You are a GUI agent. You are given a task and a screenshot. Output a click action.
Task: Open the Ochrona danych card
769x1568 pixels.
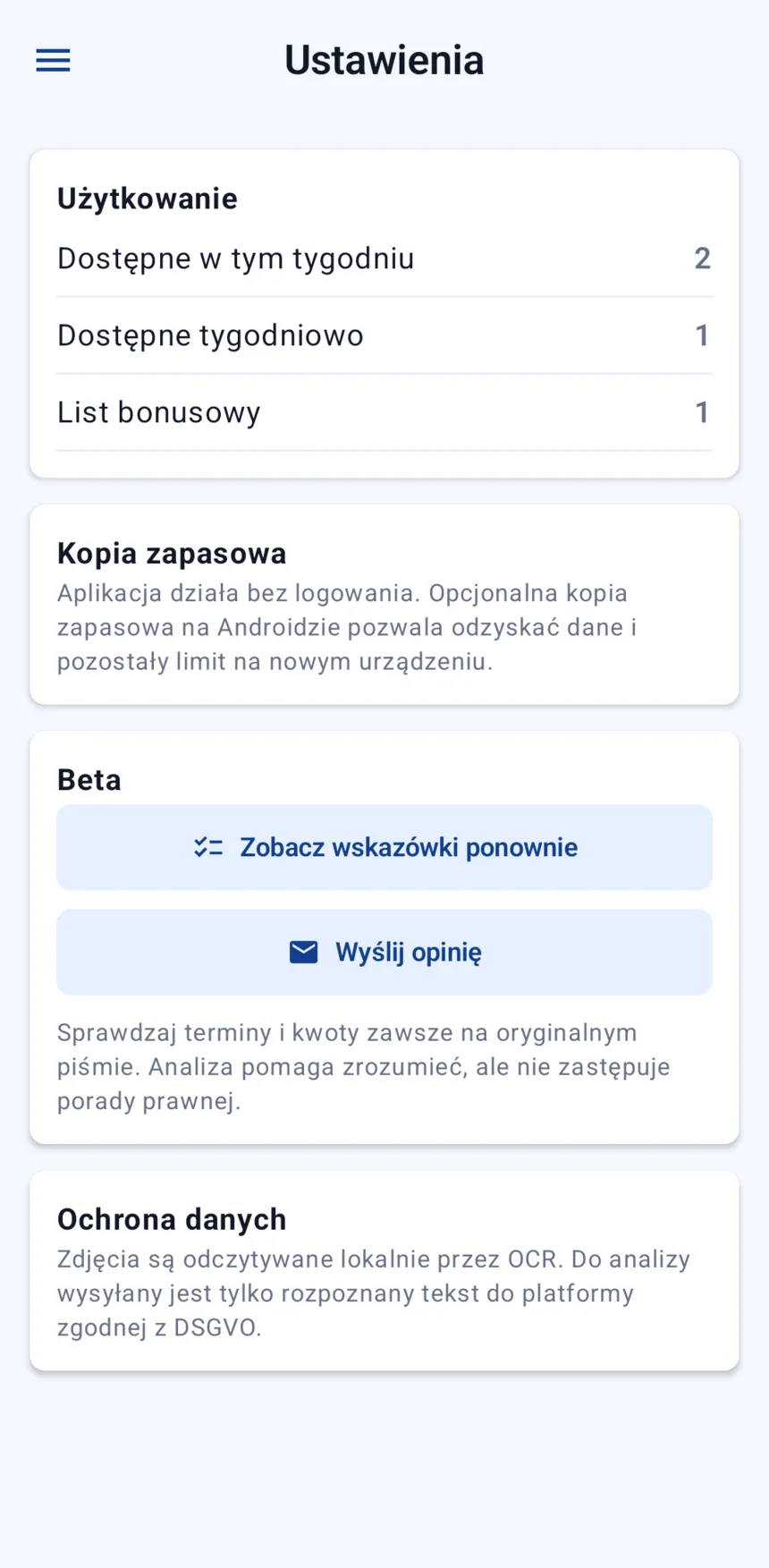(x=384, y=1270)
